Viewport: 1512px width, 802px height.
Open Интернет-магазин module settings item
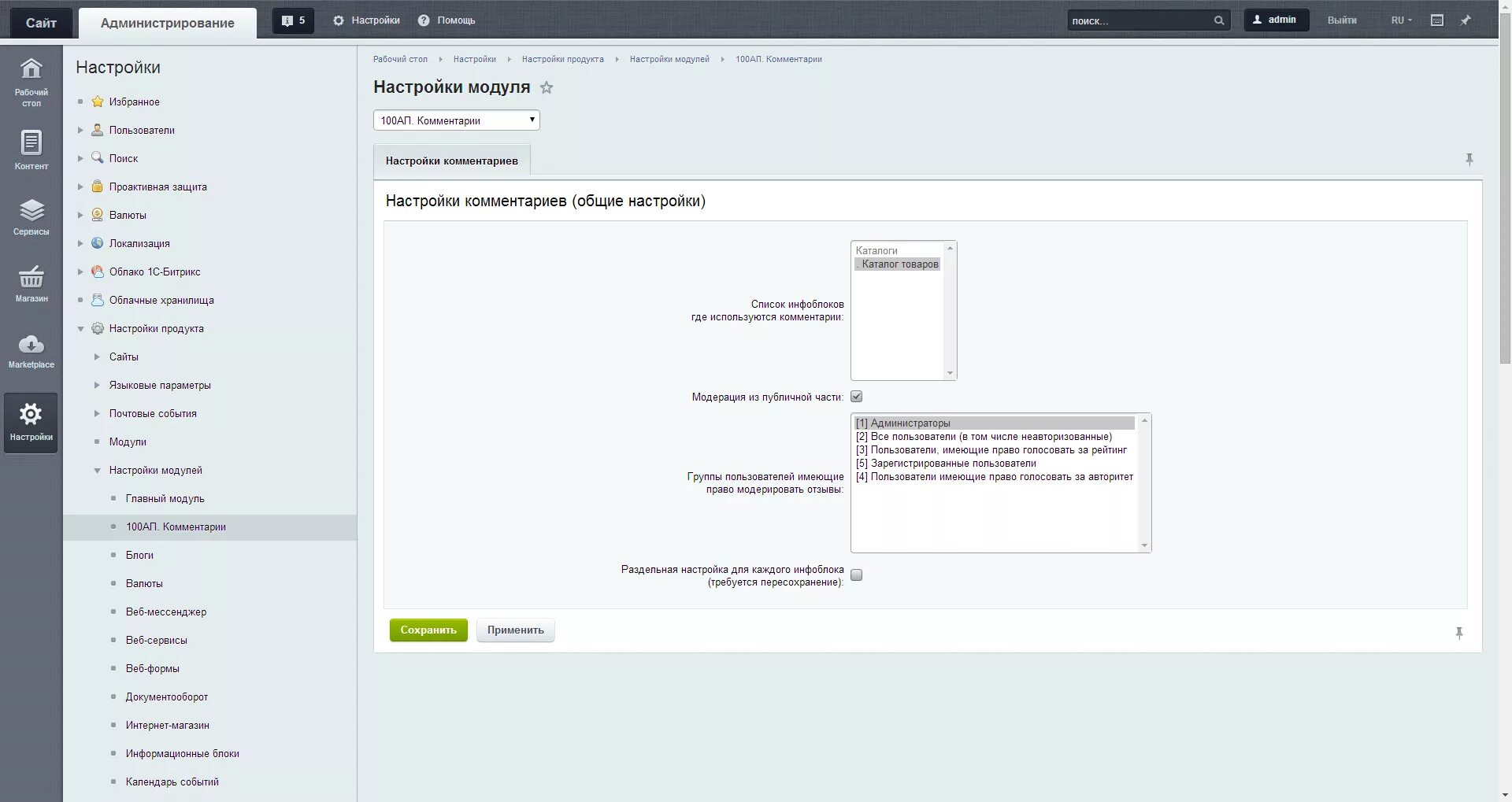click(x=168, y=725)
